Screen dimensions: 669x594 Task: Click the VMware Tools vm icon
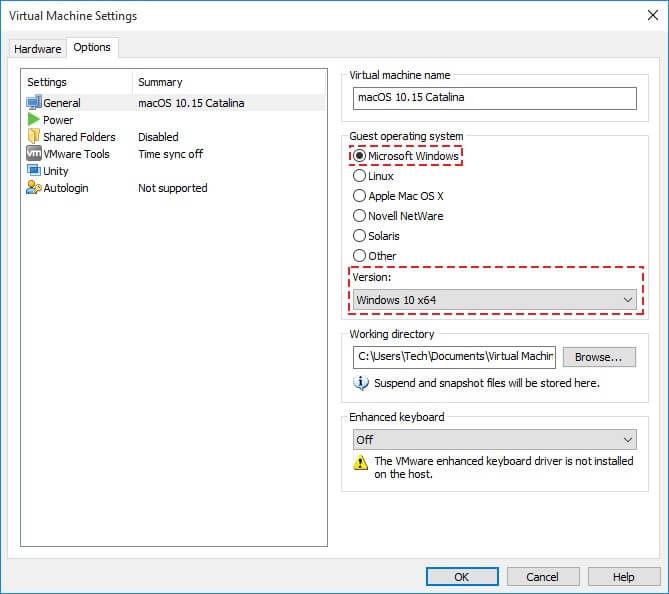pyautogui.click(x=34, y=154)
